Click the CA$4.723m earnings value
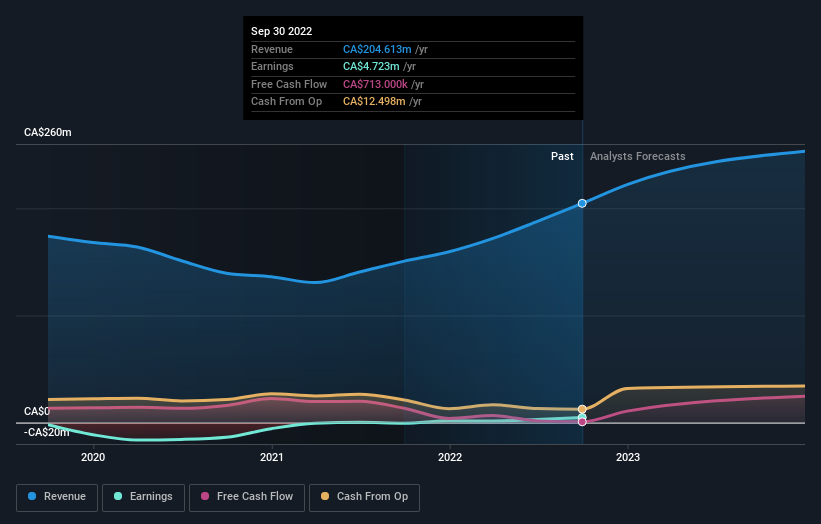This screenshot has width=821, height=524. pyautogui.click(x=371, y=66)
